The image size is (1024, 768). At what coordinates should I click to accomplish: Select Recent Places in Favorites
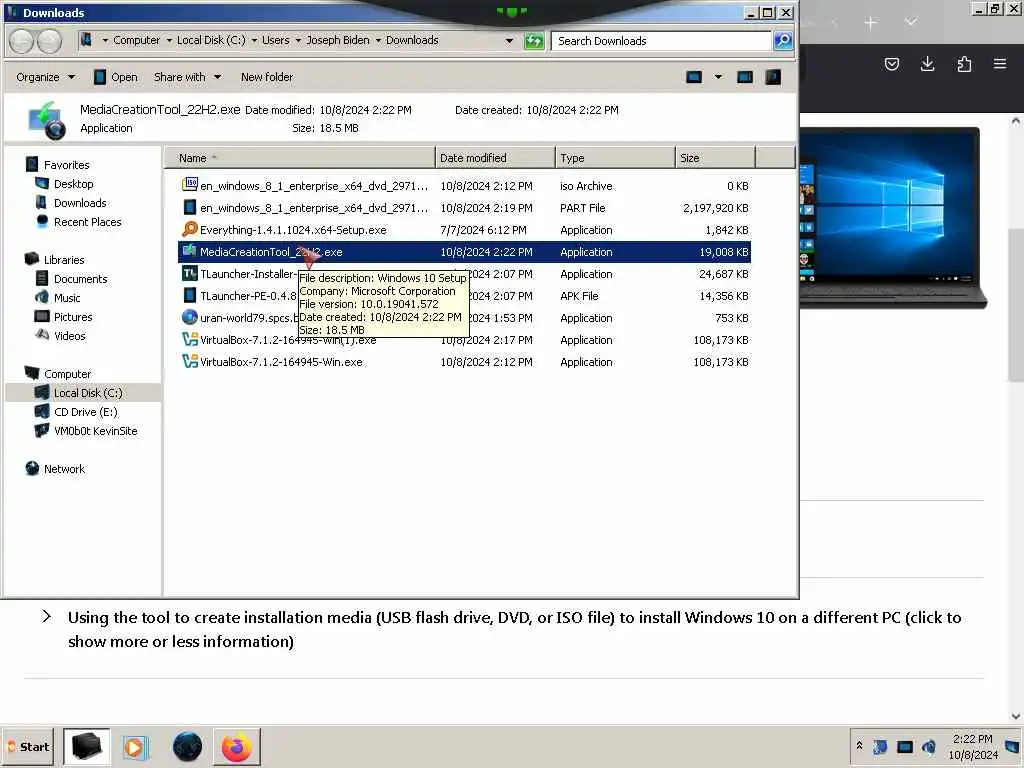(88, 222)
